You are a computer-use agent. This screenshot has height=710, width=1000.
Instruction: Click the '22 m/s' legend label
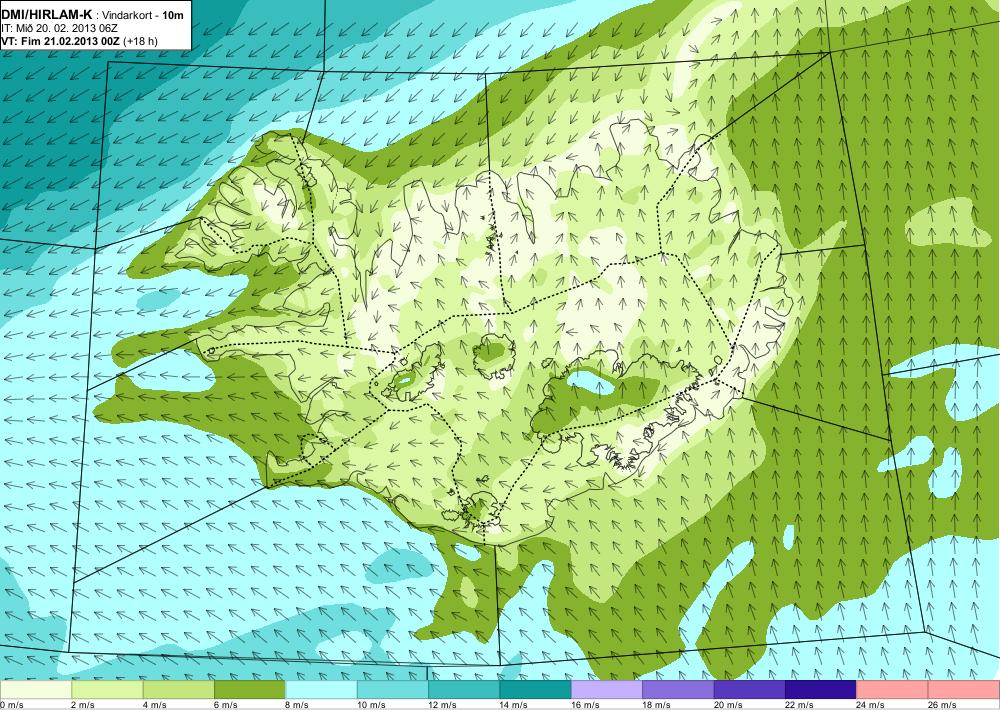[x=800, y=705]
